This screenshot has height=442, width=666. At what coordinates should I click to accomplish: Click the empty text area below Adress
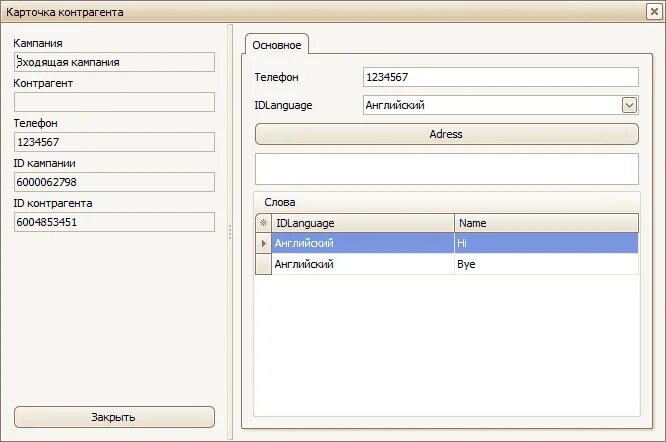point(446,169)
